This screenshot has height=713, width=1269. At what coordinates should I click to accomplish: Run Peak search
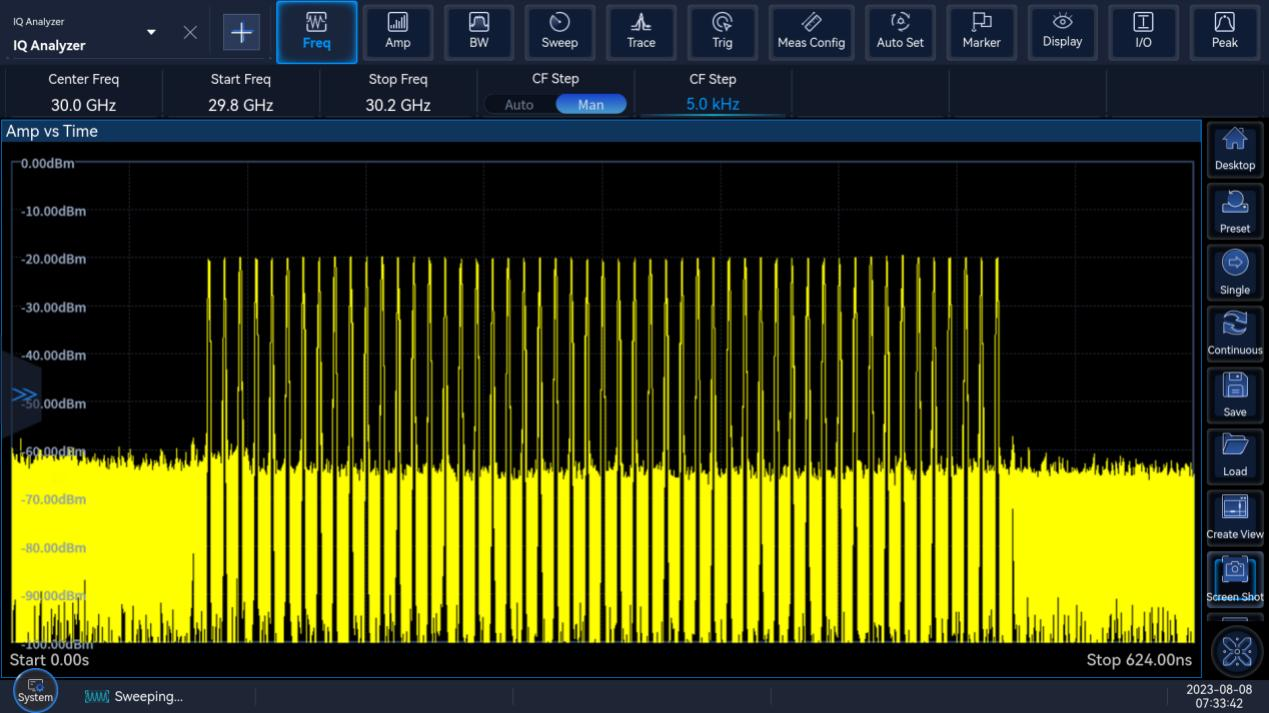[1224, 32]
